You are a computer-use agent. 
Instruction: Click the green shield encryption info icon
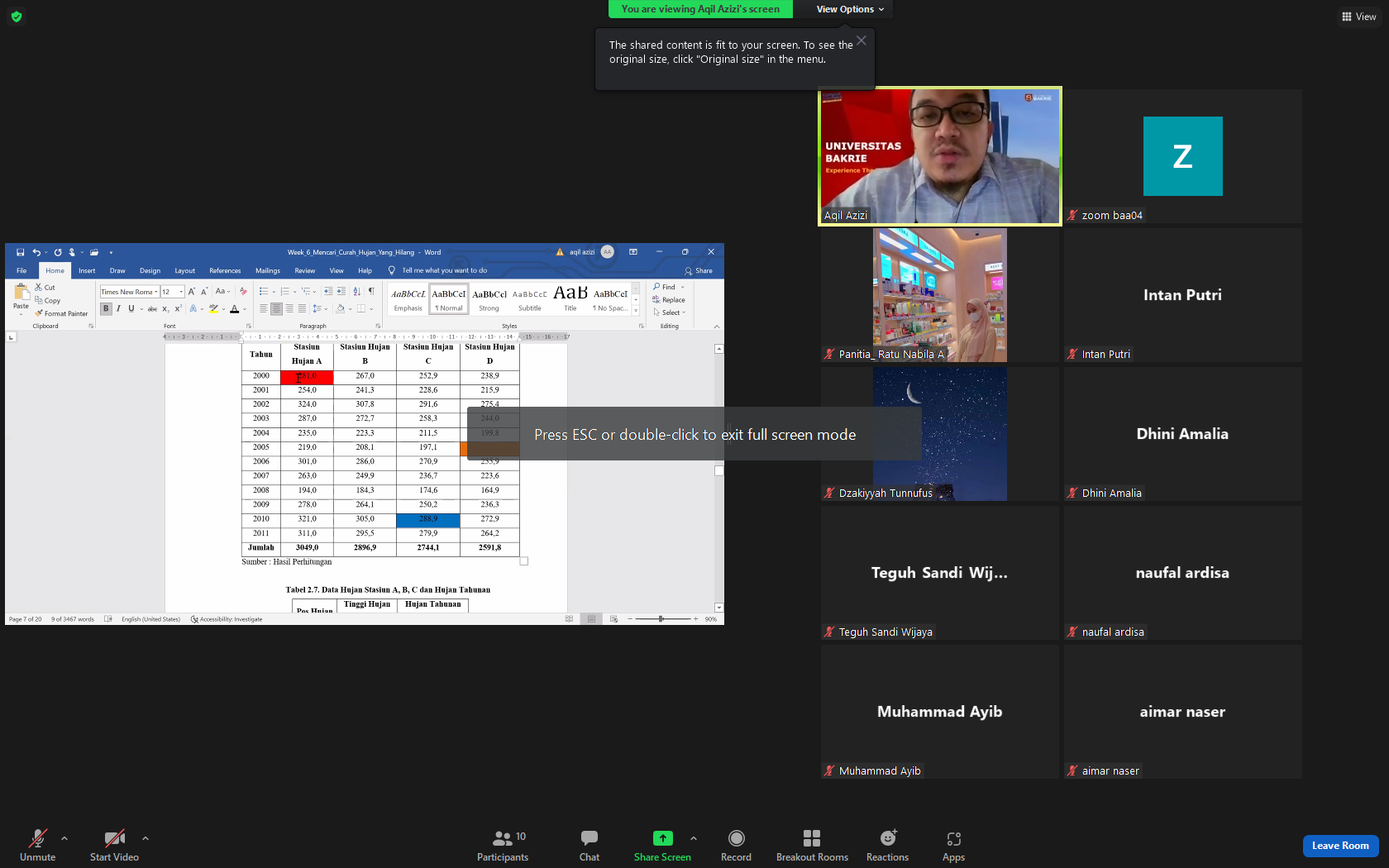[x=17, y=17]
